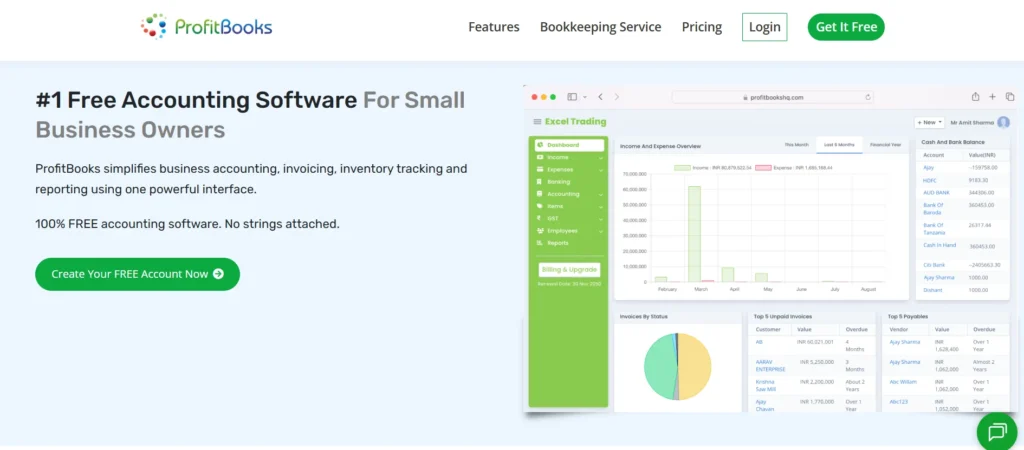This screenshot has height=450, width=1024.
Task: Click the tall March income bar
Action: [694, 234]
